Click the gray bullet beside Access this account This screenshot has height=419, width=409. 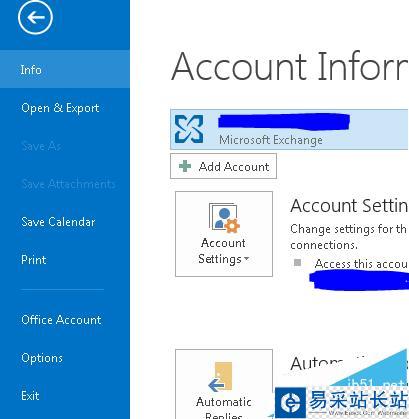point(297,263)
